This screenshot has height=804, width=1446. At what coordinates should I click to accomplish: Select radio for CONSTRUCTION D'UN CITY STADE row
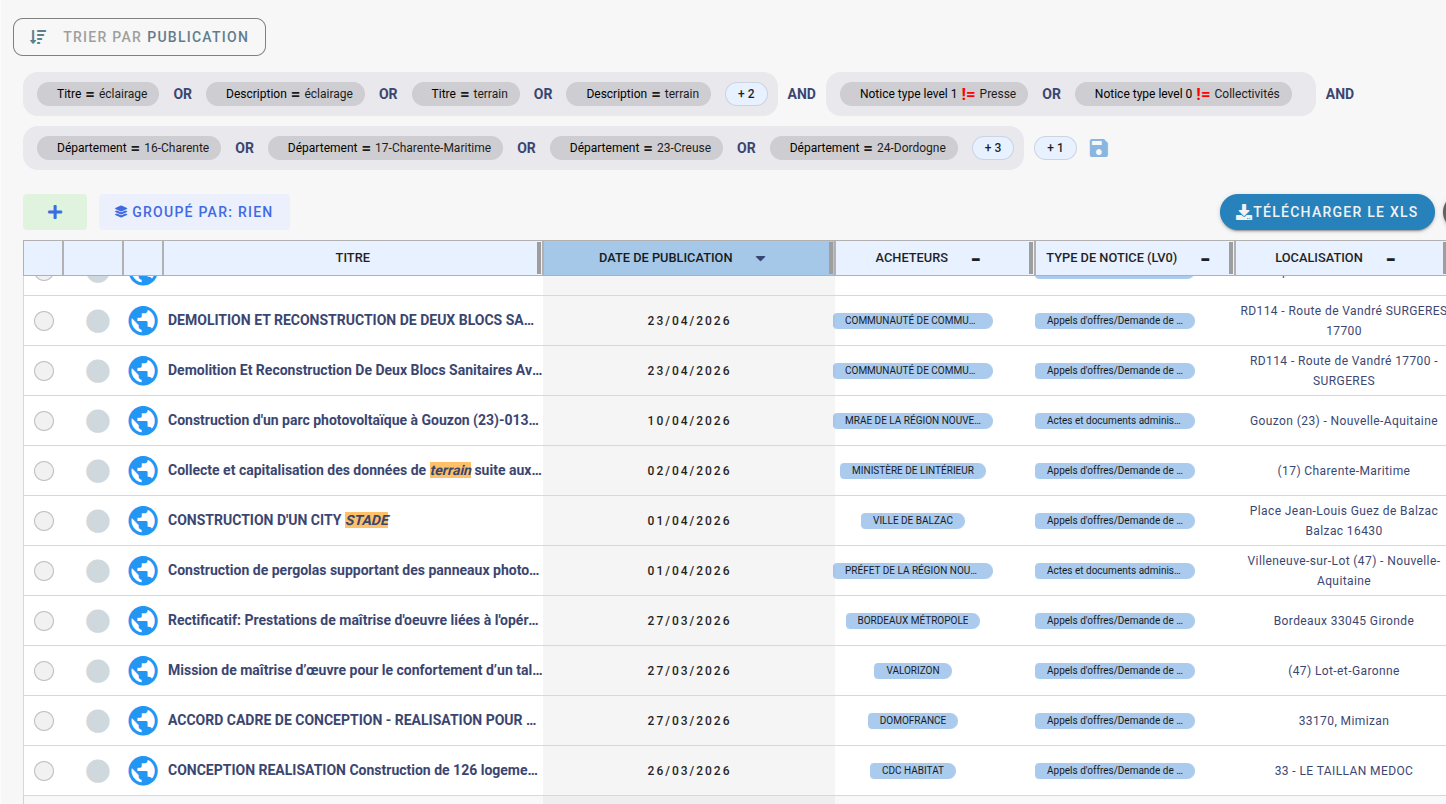coord(44,520)
